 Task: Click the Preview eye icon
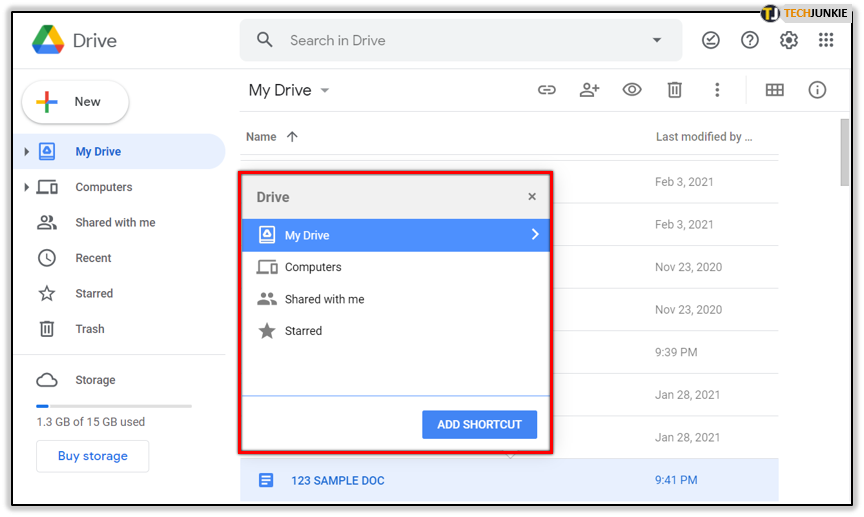tap(632, 89)
